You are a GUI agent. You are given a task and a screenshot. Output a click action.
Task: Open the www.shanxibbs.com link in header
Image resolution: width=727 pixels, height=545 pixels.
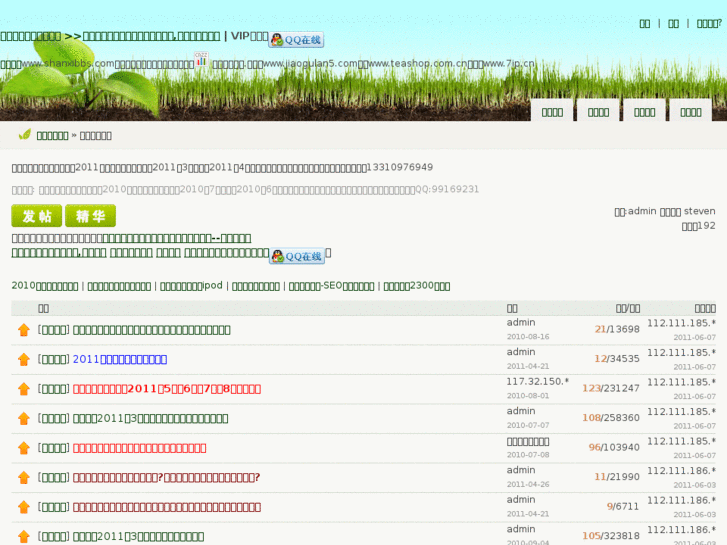(68, 64)
